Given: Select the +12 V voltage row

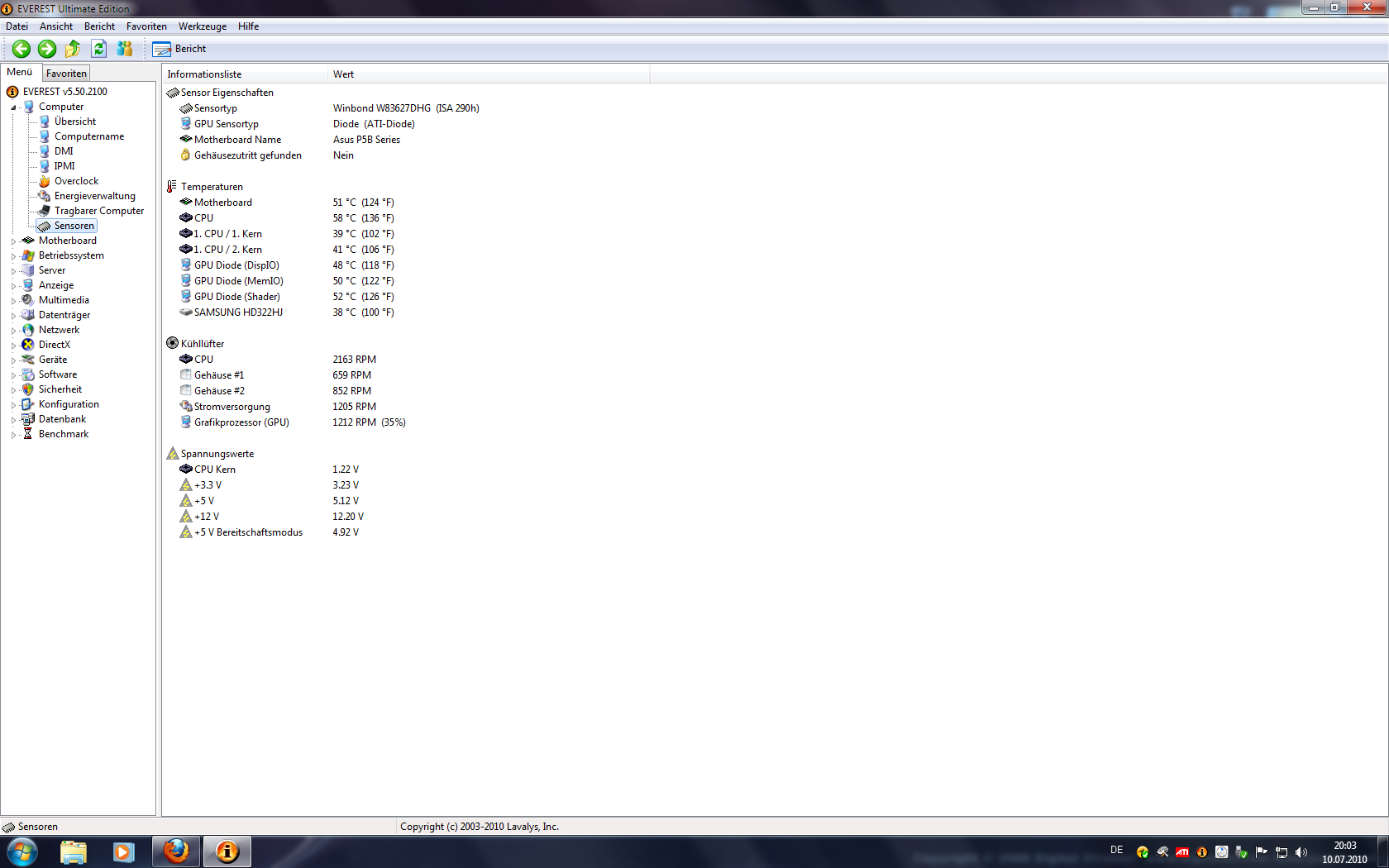Looking at the screenshot, I should 273,517.
